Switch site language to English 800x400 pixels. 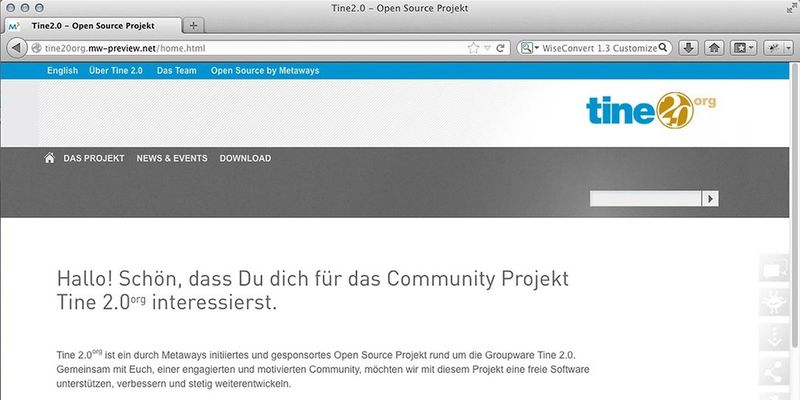click(62, 70)
